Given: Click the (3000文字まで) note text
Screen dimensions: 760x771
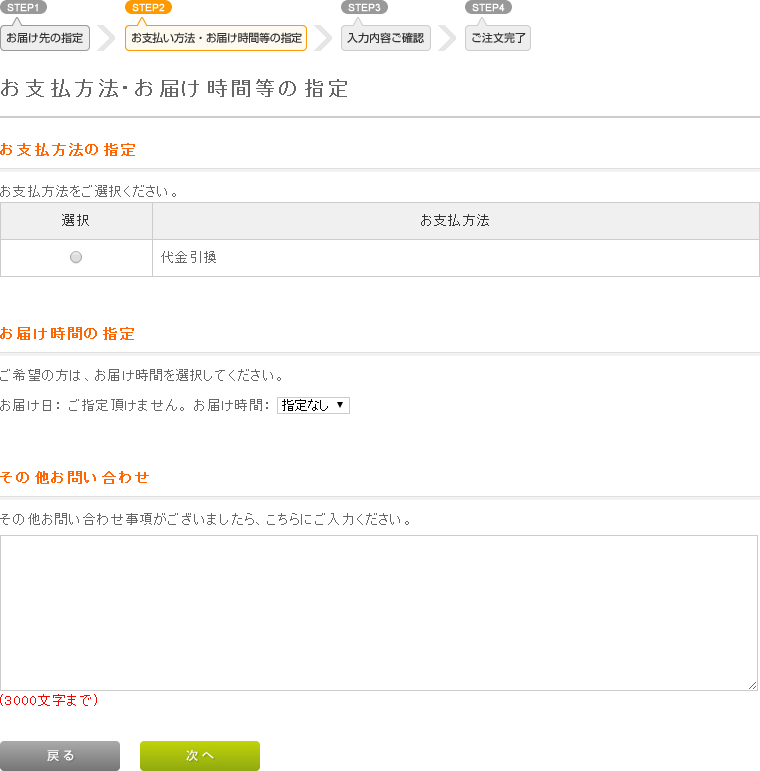Looking at the screenshot, I should (49, 700).
